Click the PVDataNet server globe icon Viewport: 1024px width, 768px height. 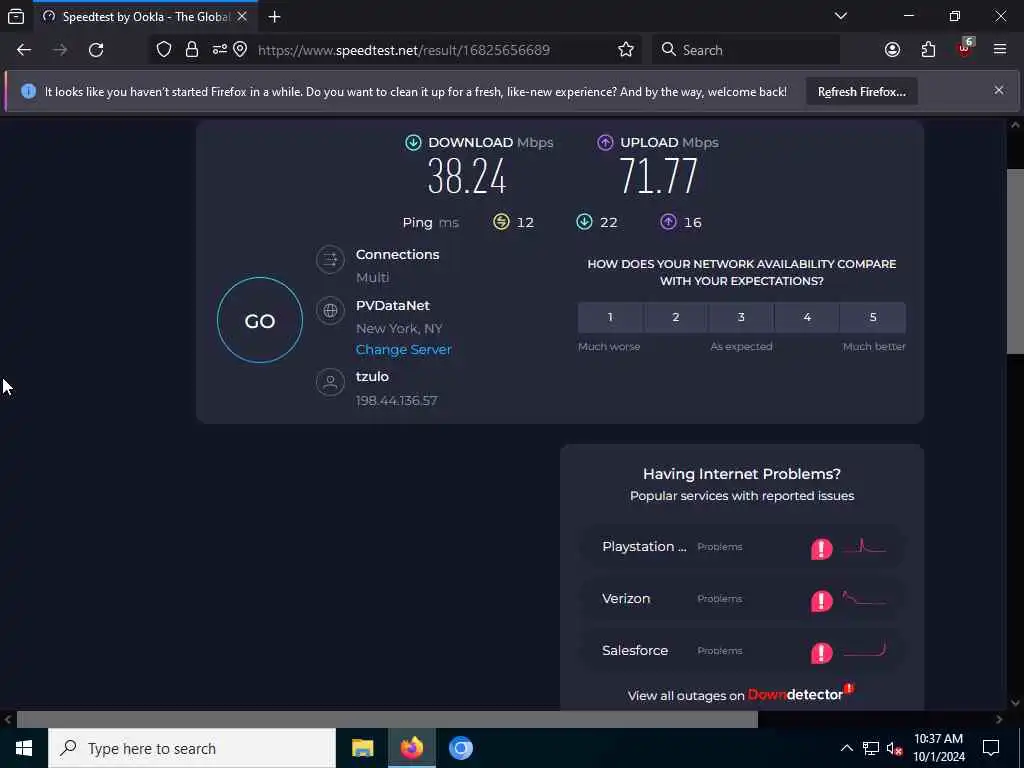(330, 311)
